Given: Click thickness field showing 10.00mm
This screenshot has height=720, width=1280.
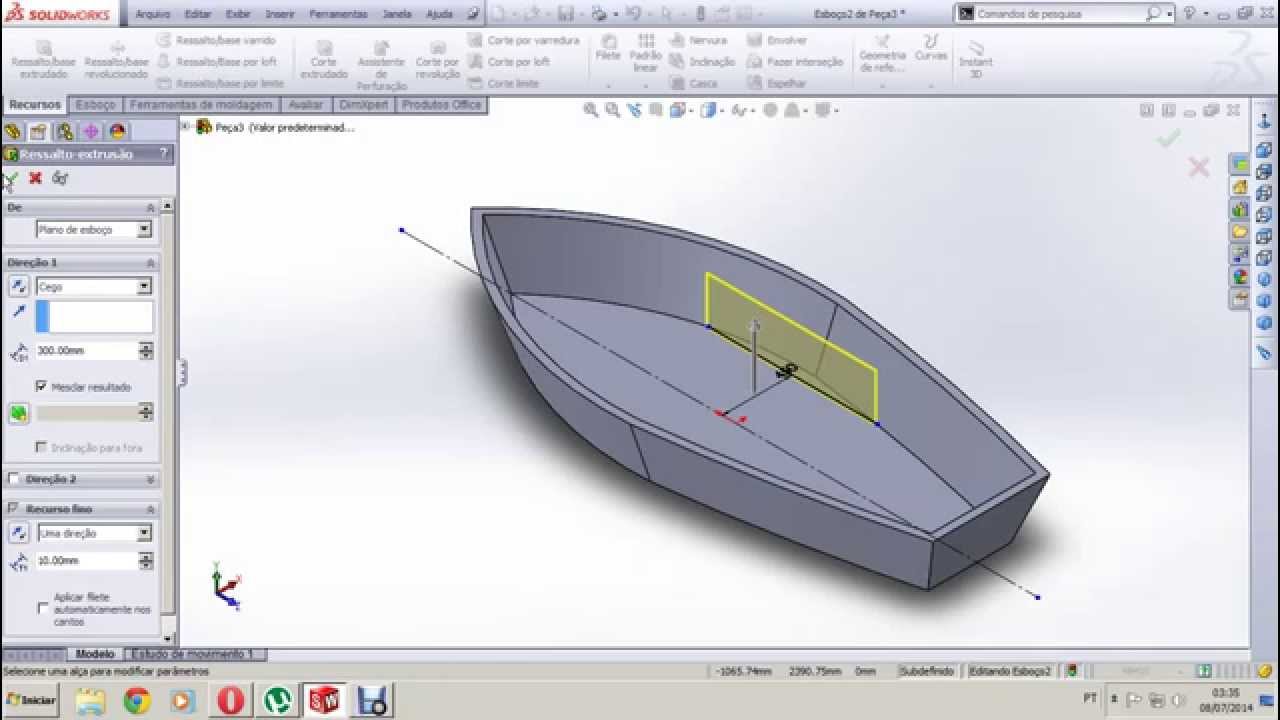Looking at the screenshot, I should click(86, 561).
